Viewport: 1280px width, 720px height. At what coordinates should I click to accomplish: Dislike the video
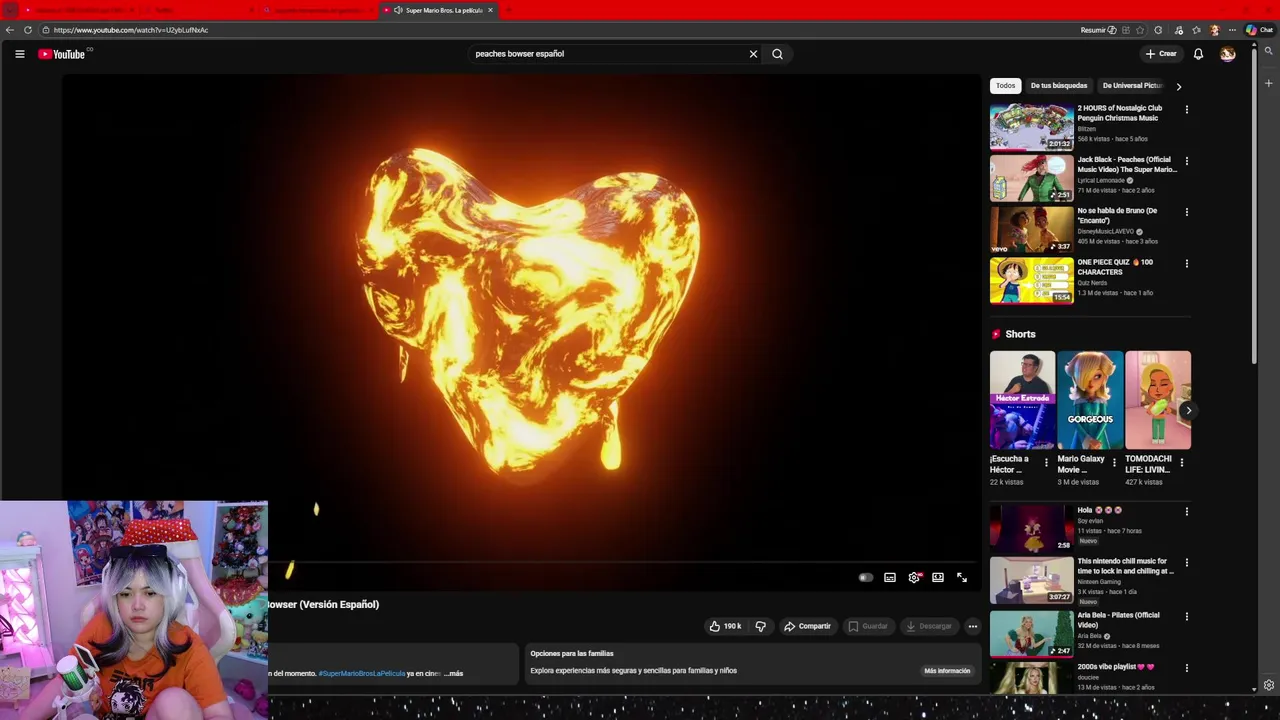tap(760, 626)
